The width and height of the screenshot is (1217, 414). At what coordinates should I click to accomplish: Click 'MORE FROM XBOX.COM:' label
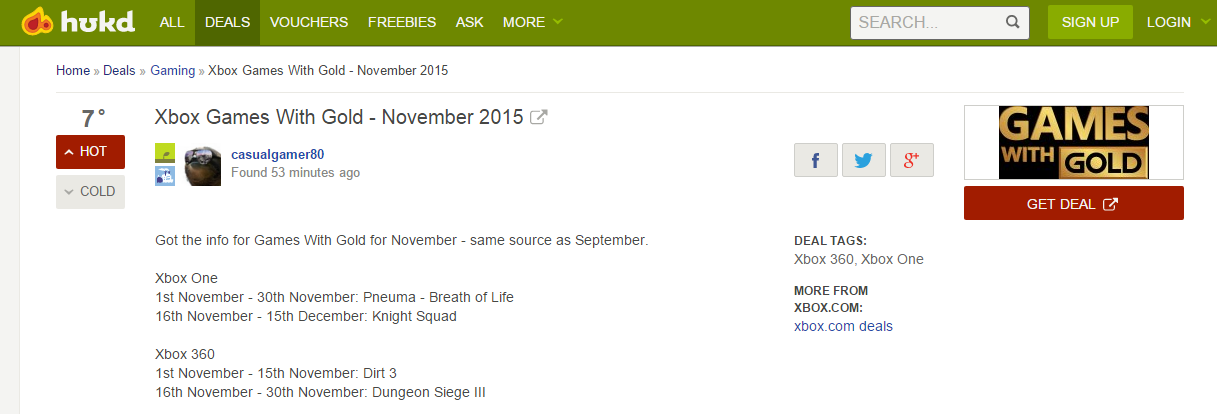click(831, 299)
